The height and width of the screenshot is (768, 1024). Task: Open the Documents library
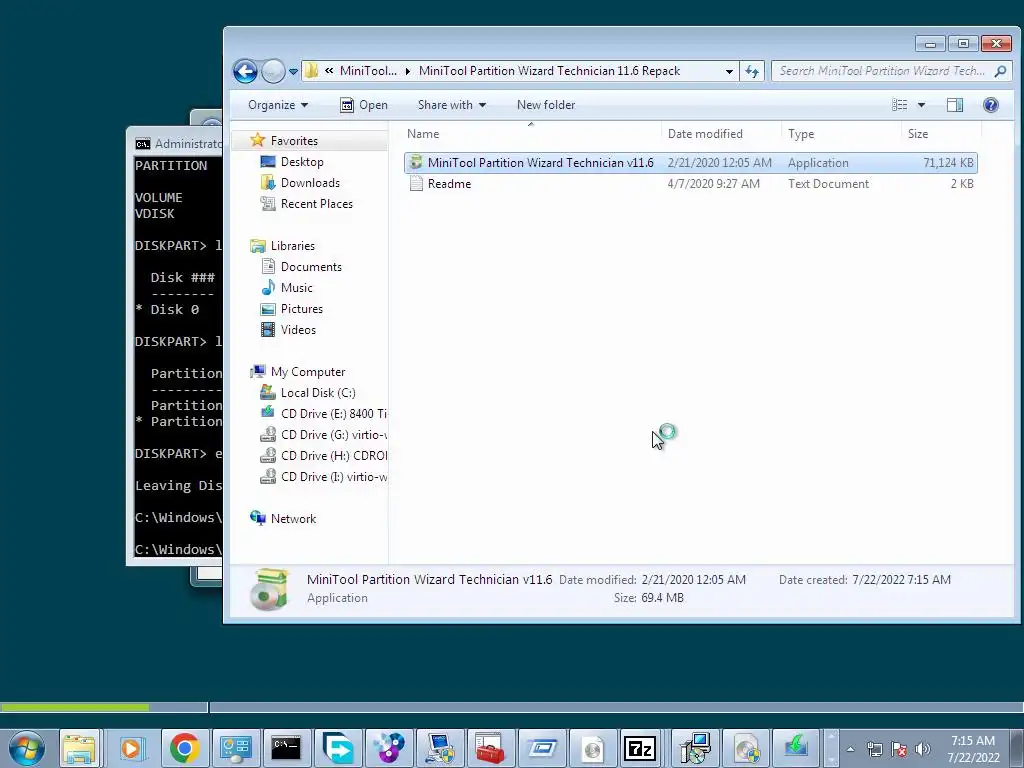(311, 267)
